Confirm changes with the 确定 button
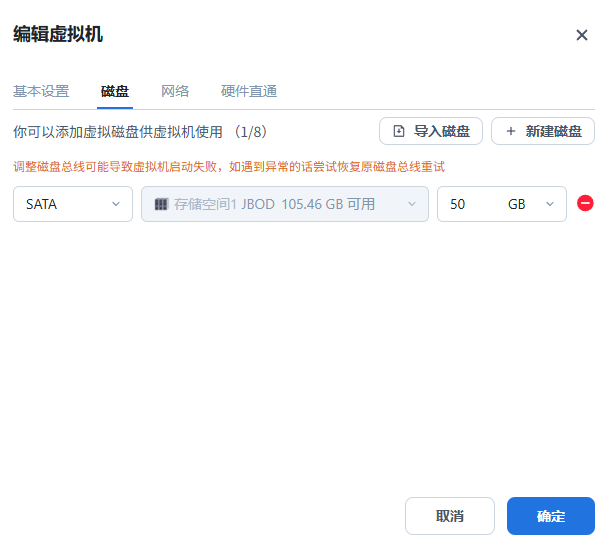606x554 pixels. [x=551, y=516]
